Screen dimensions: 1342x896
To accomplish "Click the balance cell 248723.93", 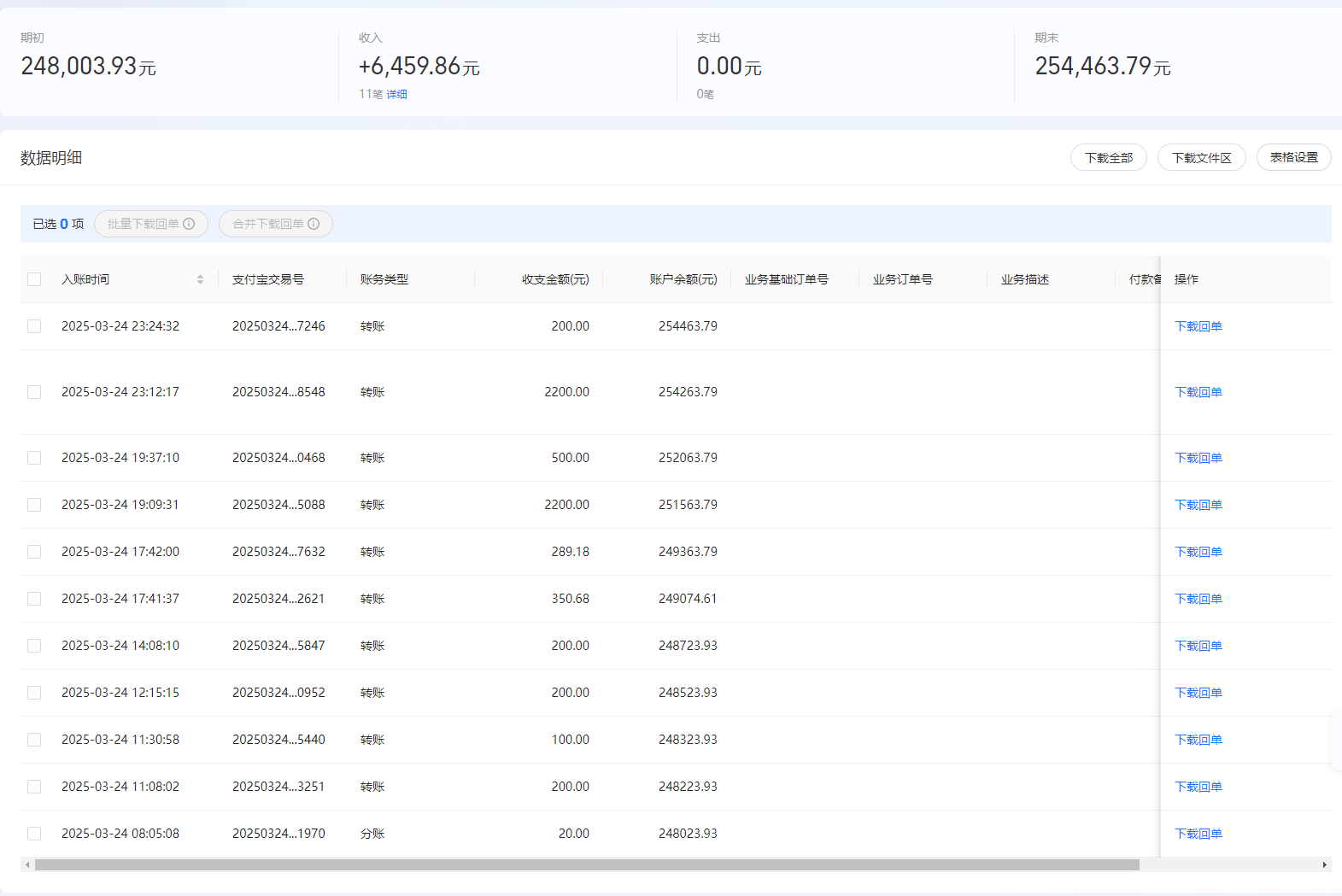I will [688, 646].
